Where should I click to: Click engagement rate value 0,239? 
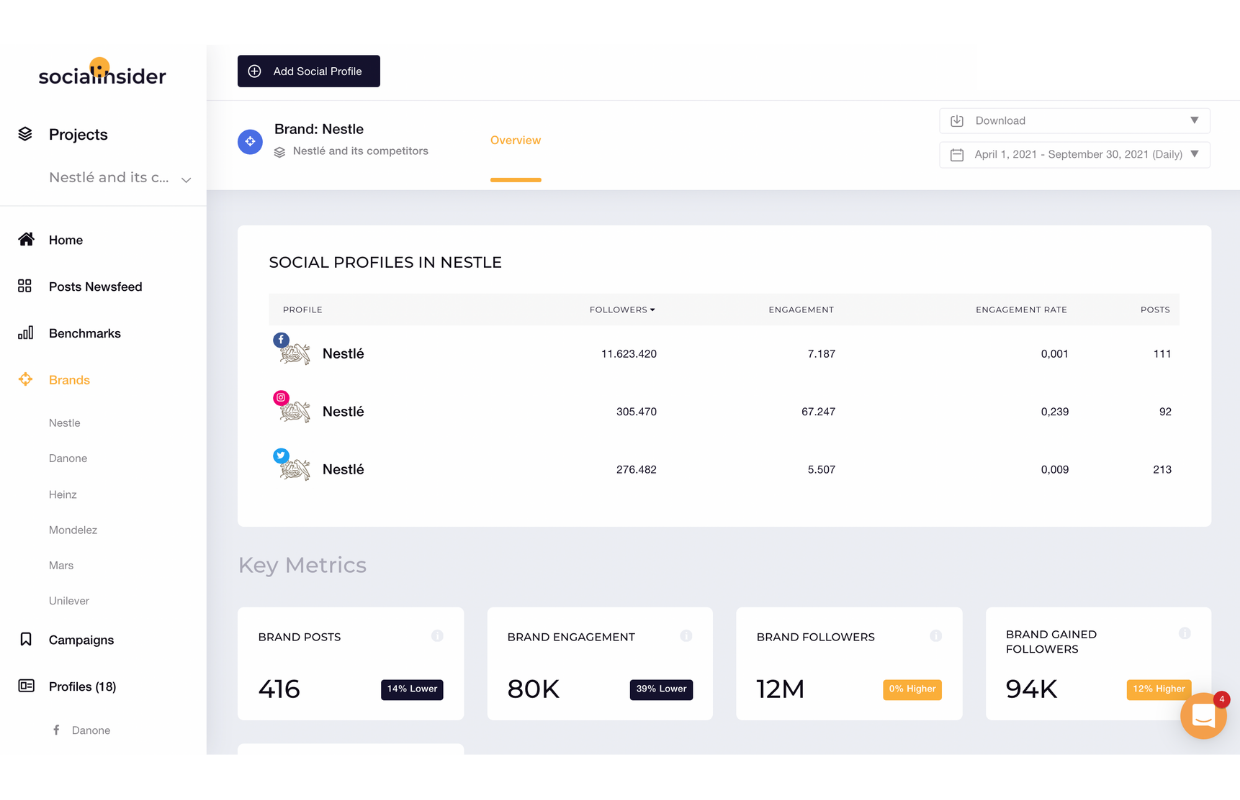coord(1054,412)
